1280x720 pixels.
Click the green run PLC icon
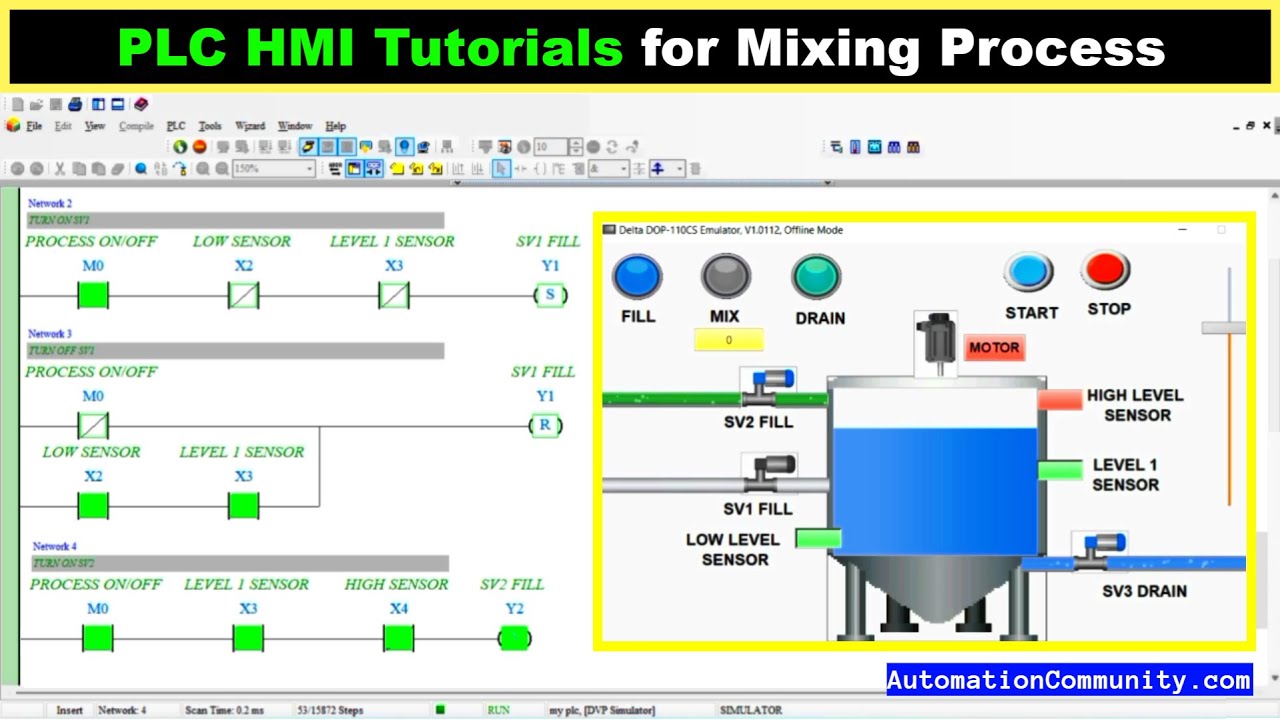pos(180,147)
